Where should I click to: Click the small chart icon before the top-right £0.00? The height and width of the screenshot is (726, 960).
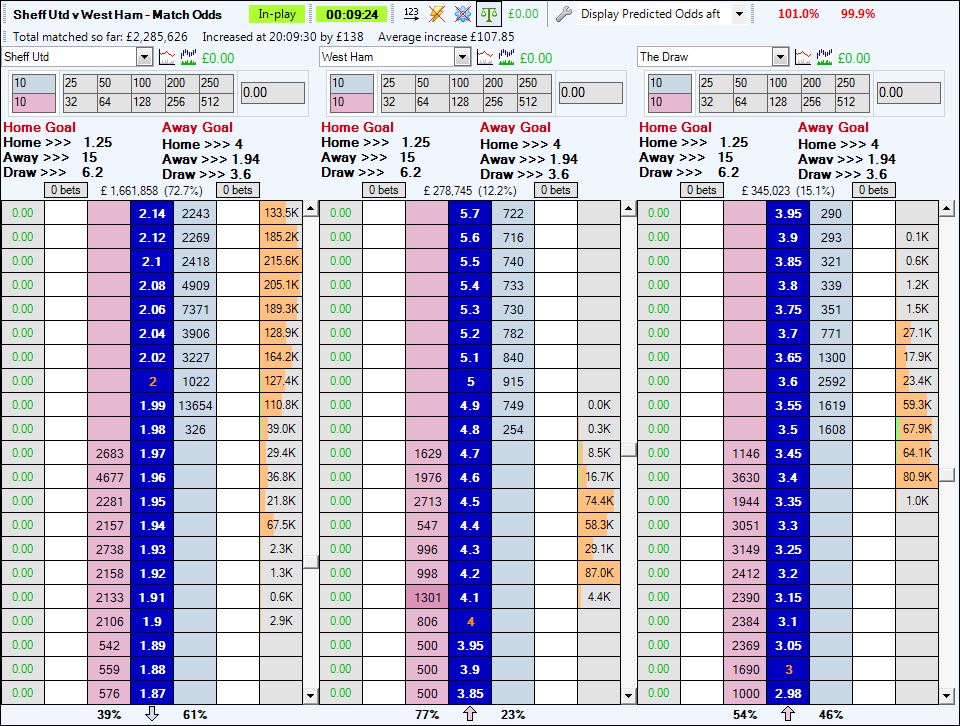click(x=805, y=56)
